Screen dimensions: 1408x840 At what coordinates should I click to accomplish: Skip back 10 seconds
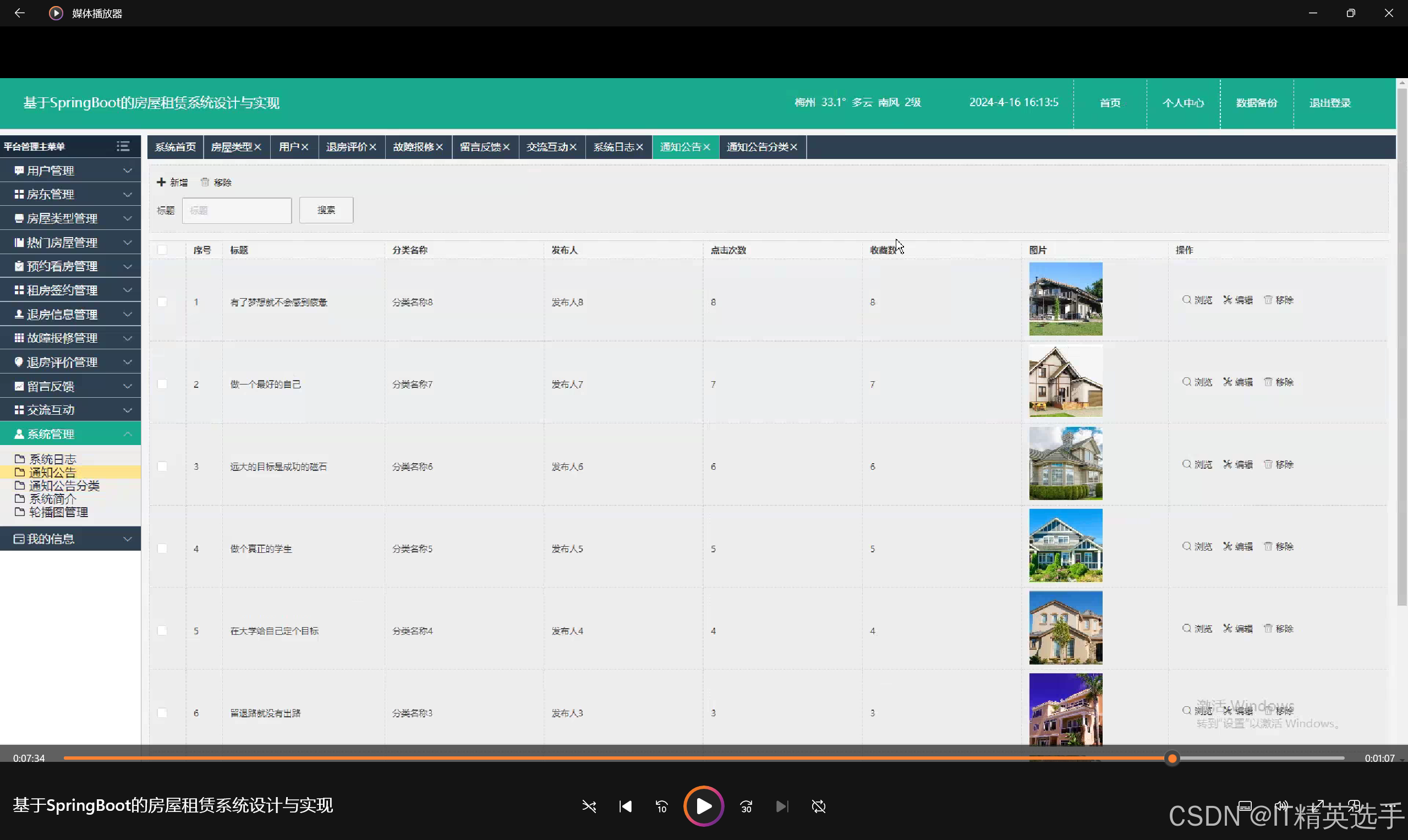tap(661, 806)
